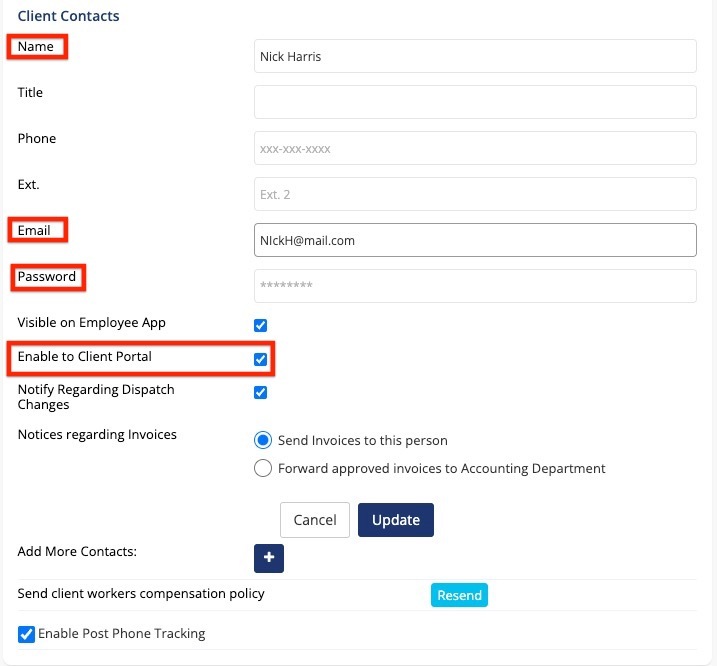The image size is (717, 666).
Task: Click the Email field label
Action: [x=34, y=231]
